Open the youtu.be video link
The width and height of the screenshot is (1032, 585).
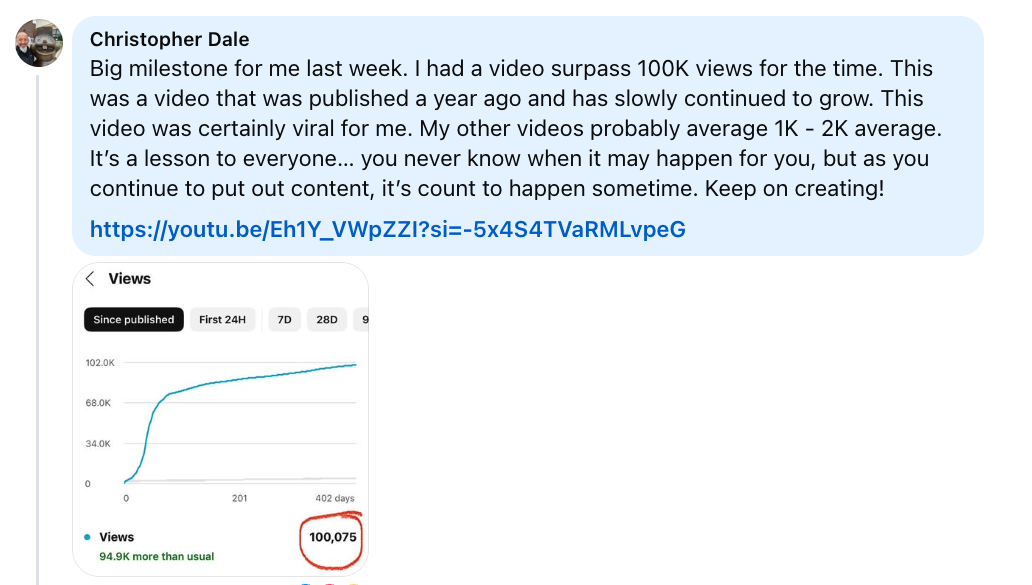click(x=387, y=230)
